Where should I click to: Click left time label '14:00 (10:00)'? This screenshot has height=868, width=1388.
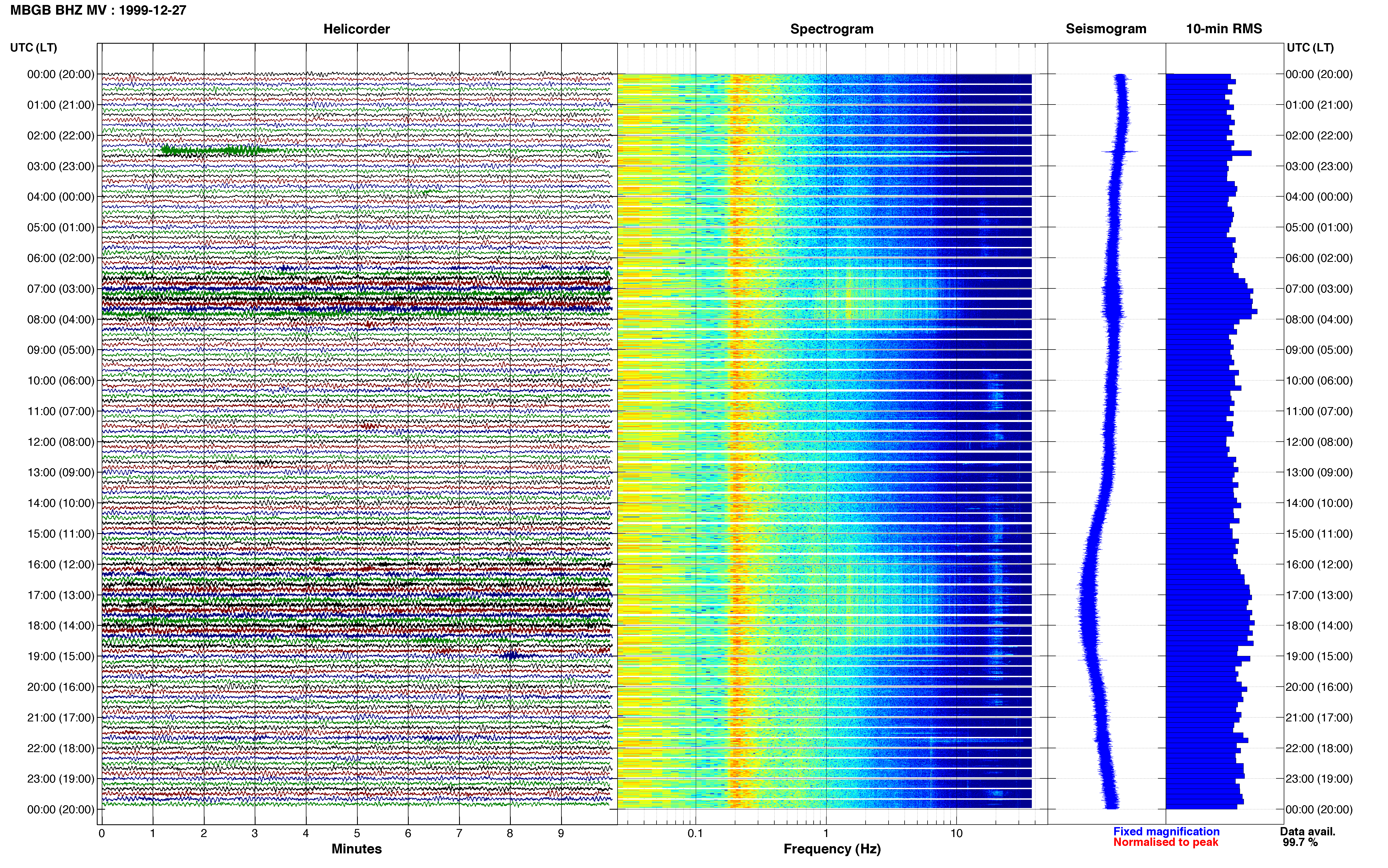(x=61, y=503)
